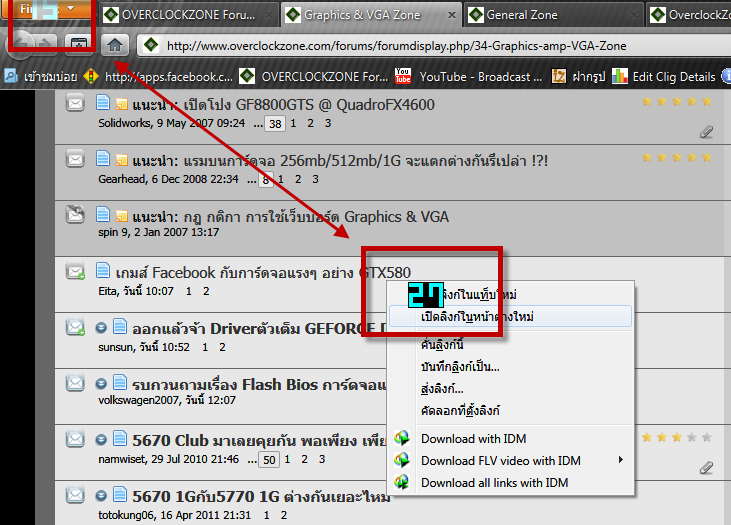Jump to first unread in 5670 1G thread
Screen dimensions: 731x525
101,496
